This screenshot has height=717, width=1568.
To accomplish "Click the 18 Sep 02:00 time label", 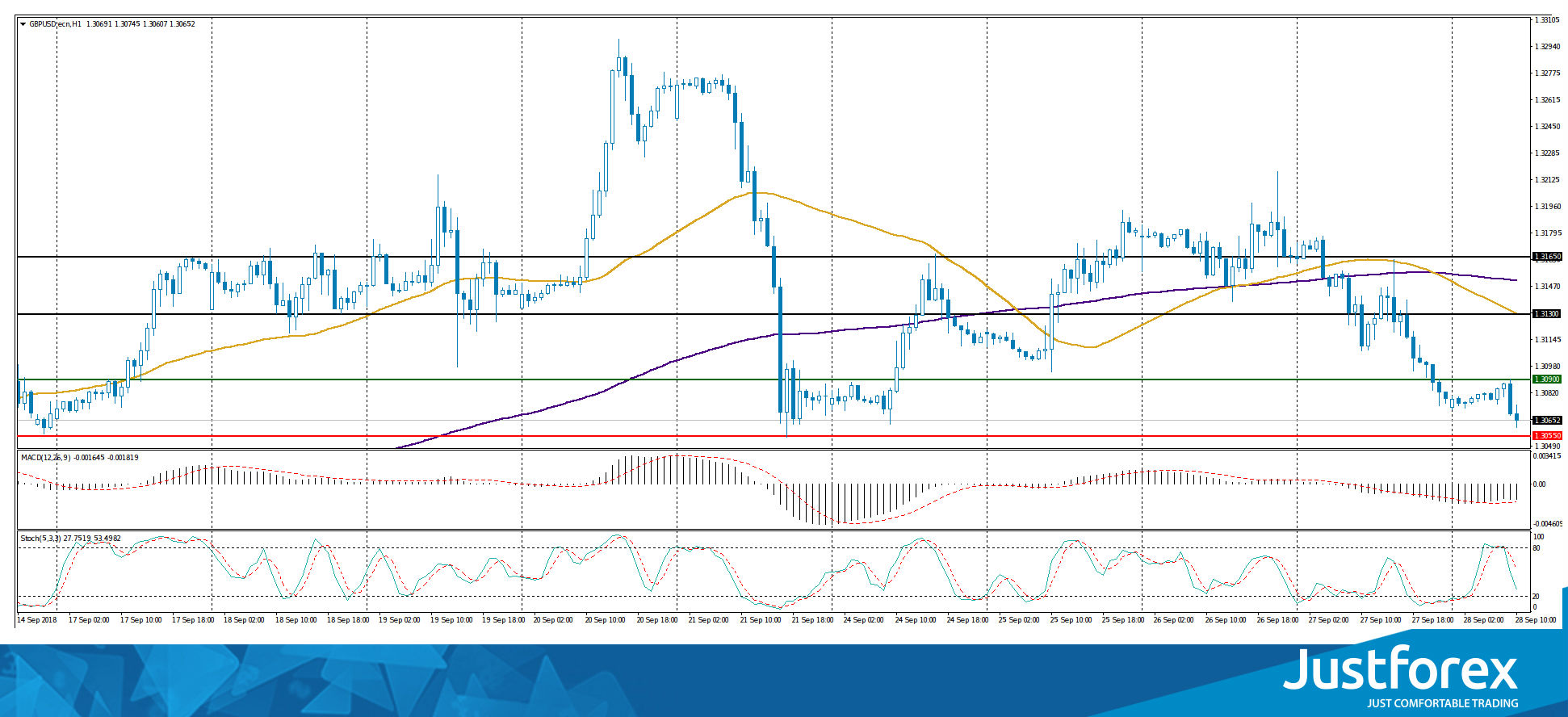I will [245, 620].
